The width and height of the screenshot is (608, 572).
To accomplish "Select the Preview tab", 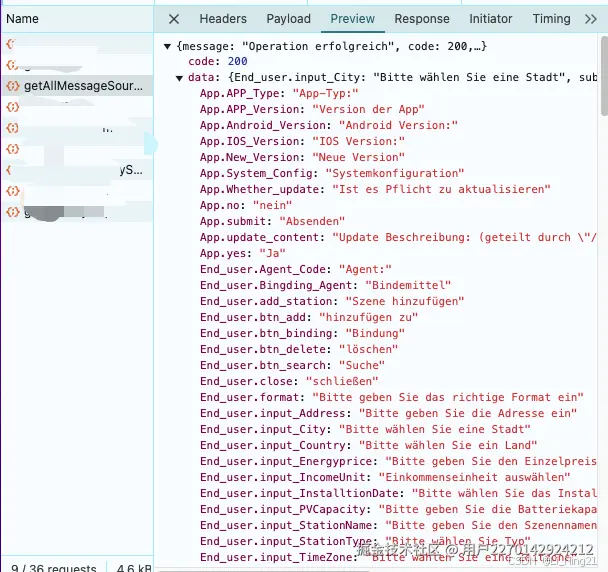I will [352, 19].
